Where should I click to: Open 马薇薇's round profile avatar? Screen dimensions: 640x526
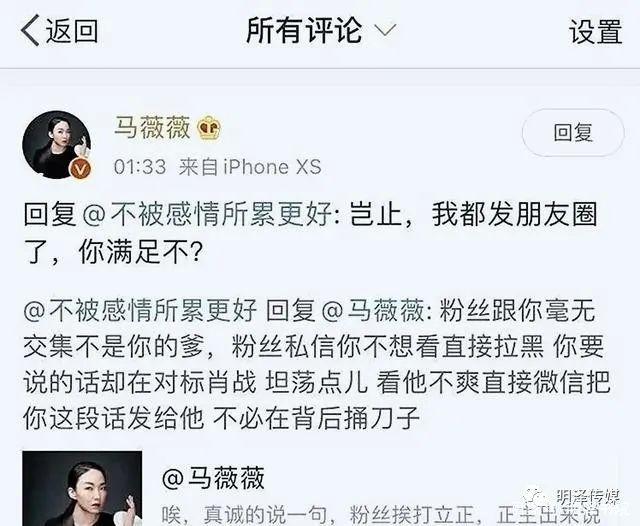click(x=56, y=144)
